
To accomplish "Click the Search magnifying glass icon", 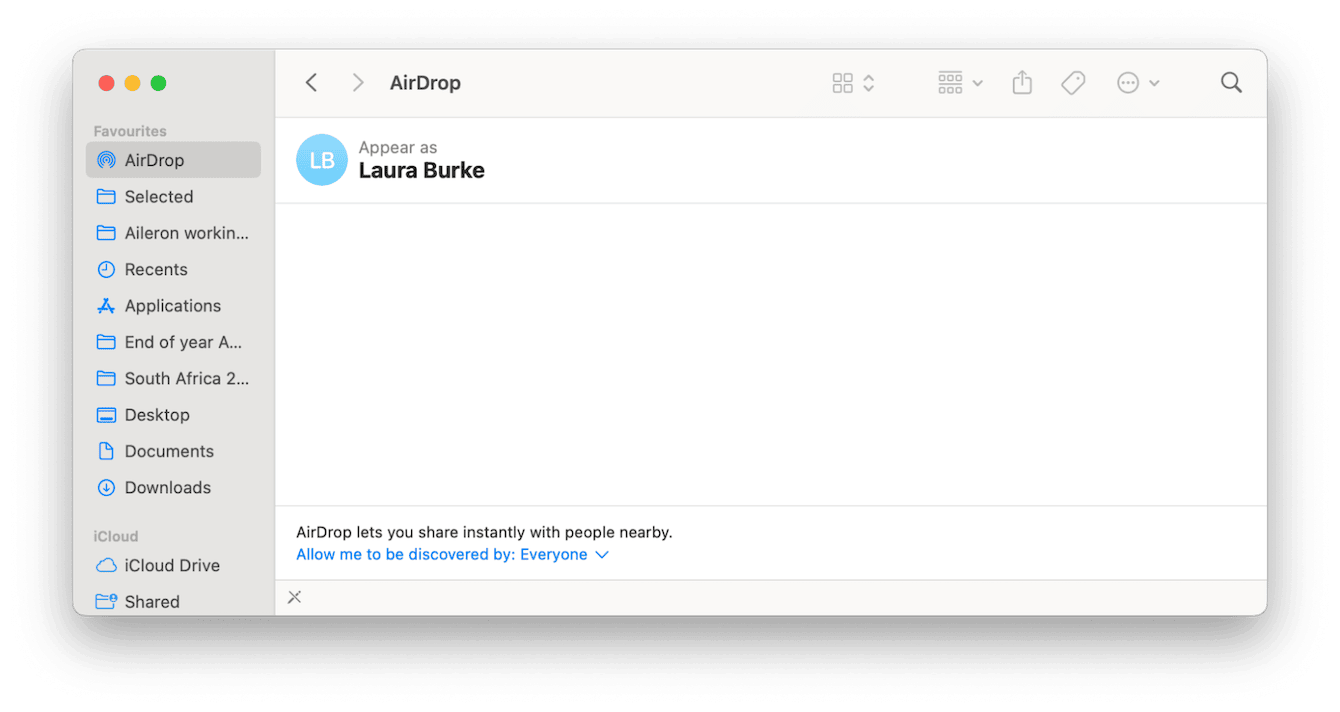I will point(1230,82).
